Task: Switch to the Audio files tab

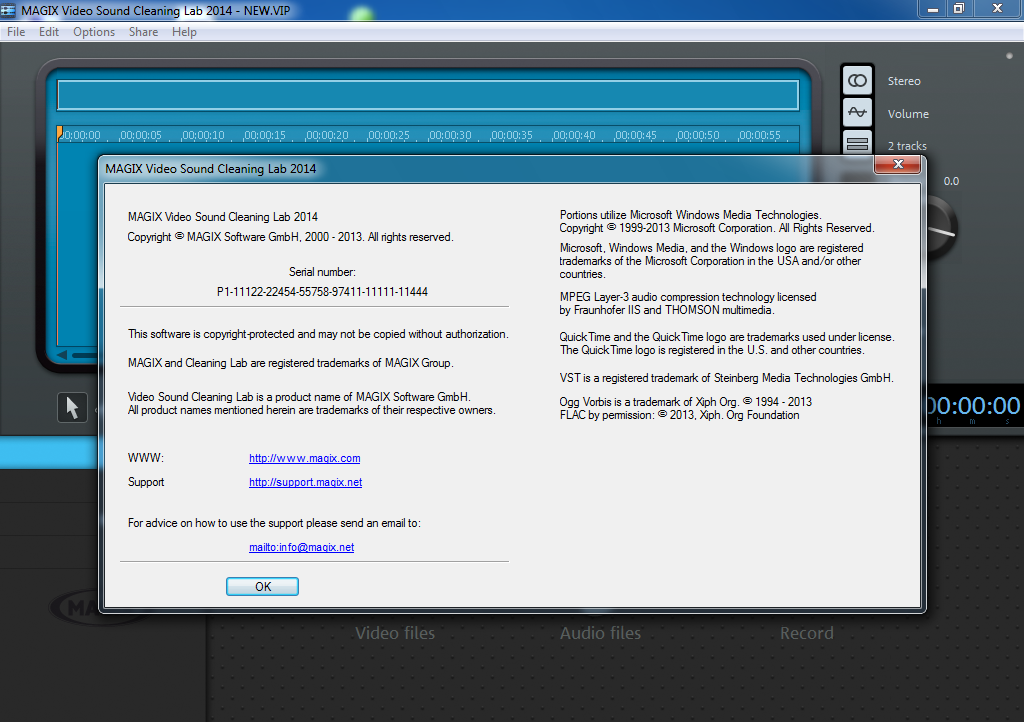Action: (x=600, y=633)
